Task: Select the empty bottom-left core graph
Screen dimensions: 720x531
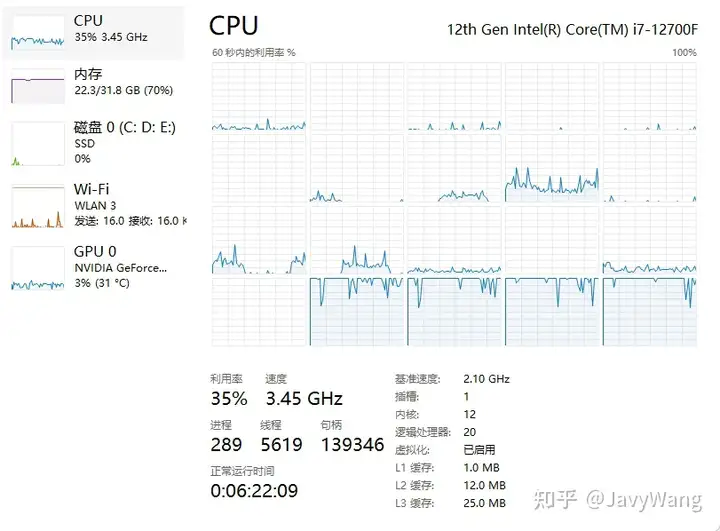Action: pos(258,311)
